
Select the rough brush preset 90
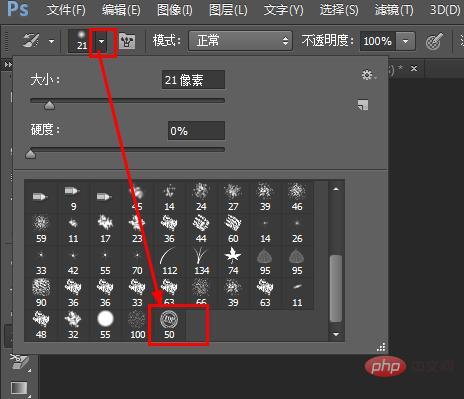coord(41,293)
